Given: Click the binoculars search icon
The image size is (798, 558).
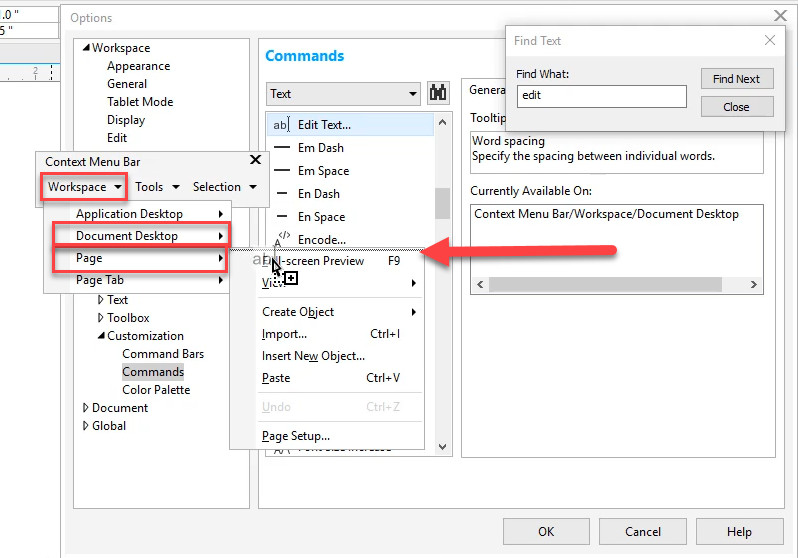Looking at the screenshot, I should (x=438, y=93).
